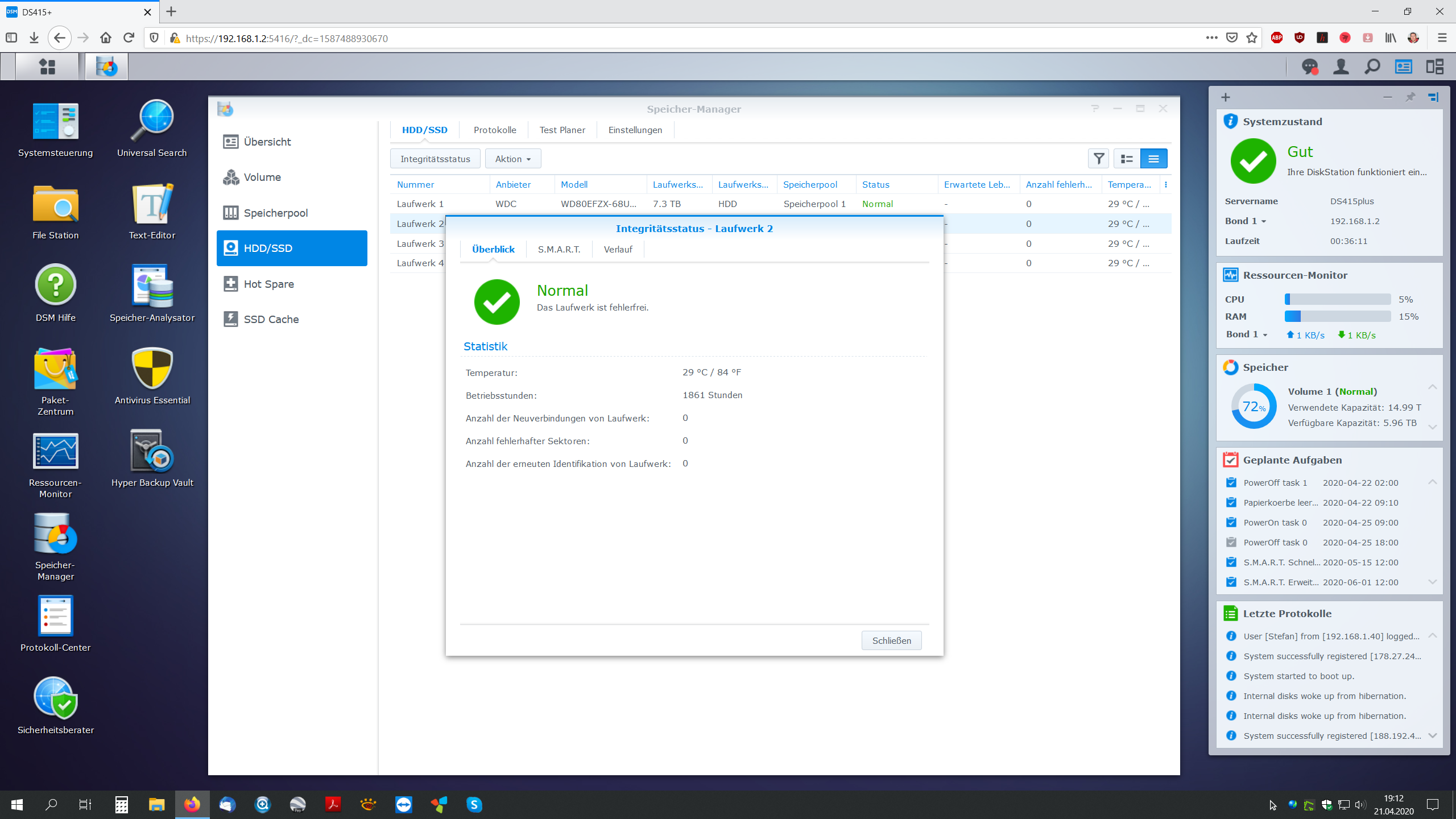Open the File Station desktop icon
The height and width of the screenshot is (819, 1456).
[x=55, y=205]
